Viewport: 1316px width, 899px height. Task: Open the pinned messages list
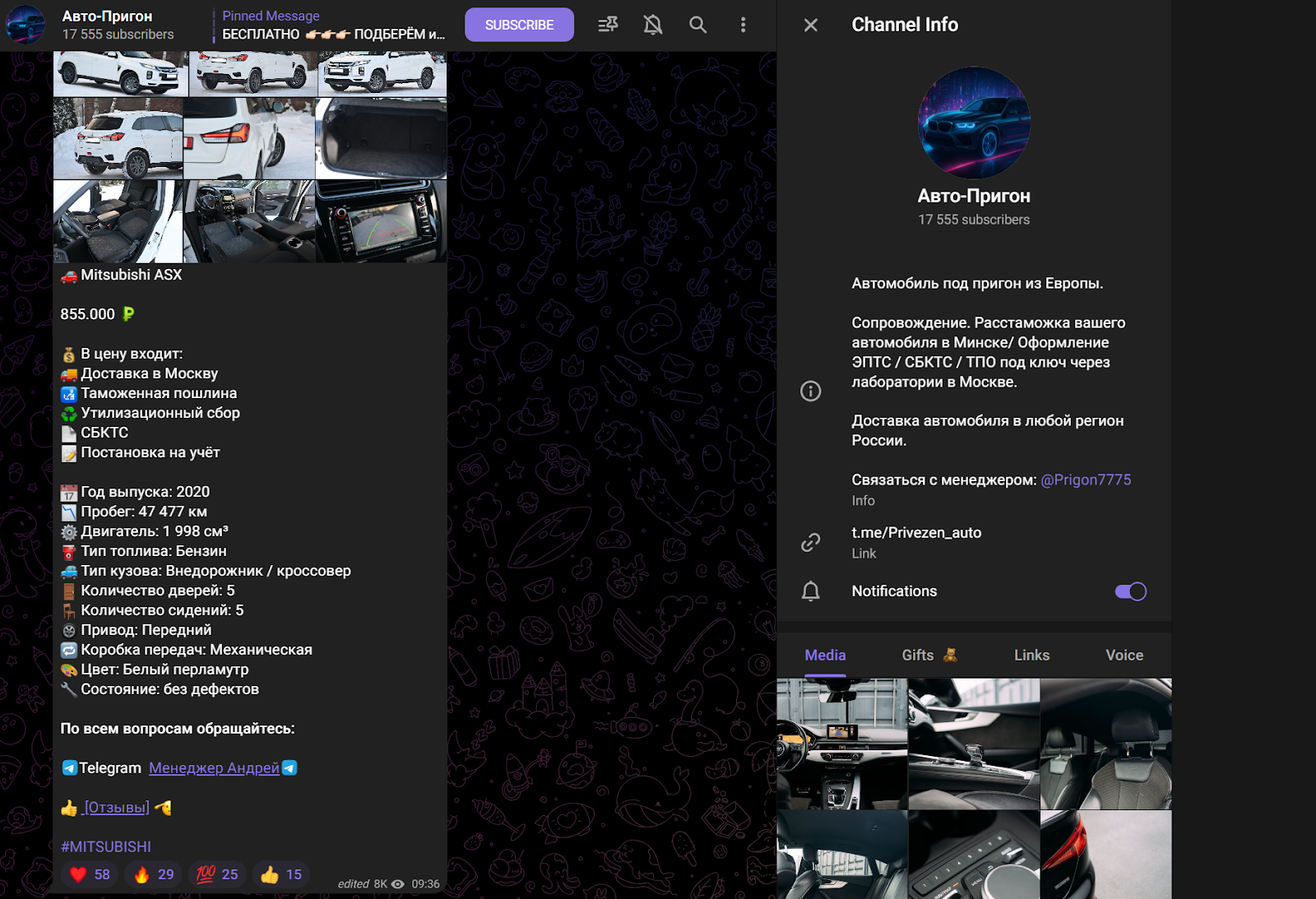pos(607,25)
